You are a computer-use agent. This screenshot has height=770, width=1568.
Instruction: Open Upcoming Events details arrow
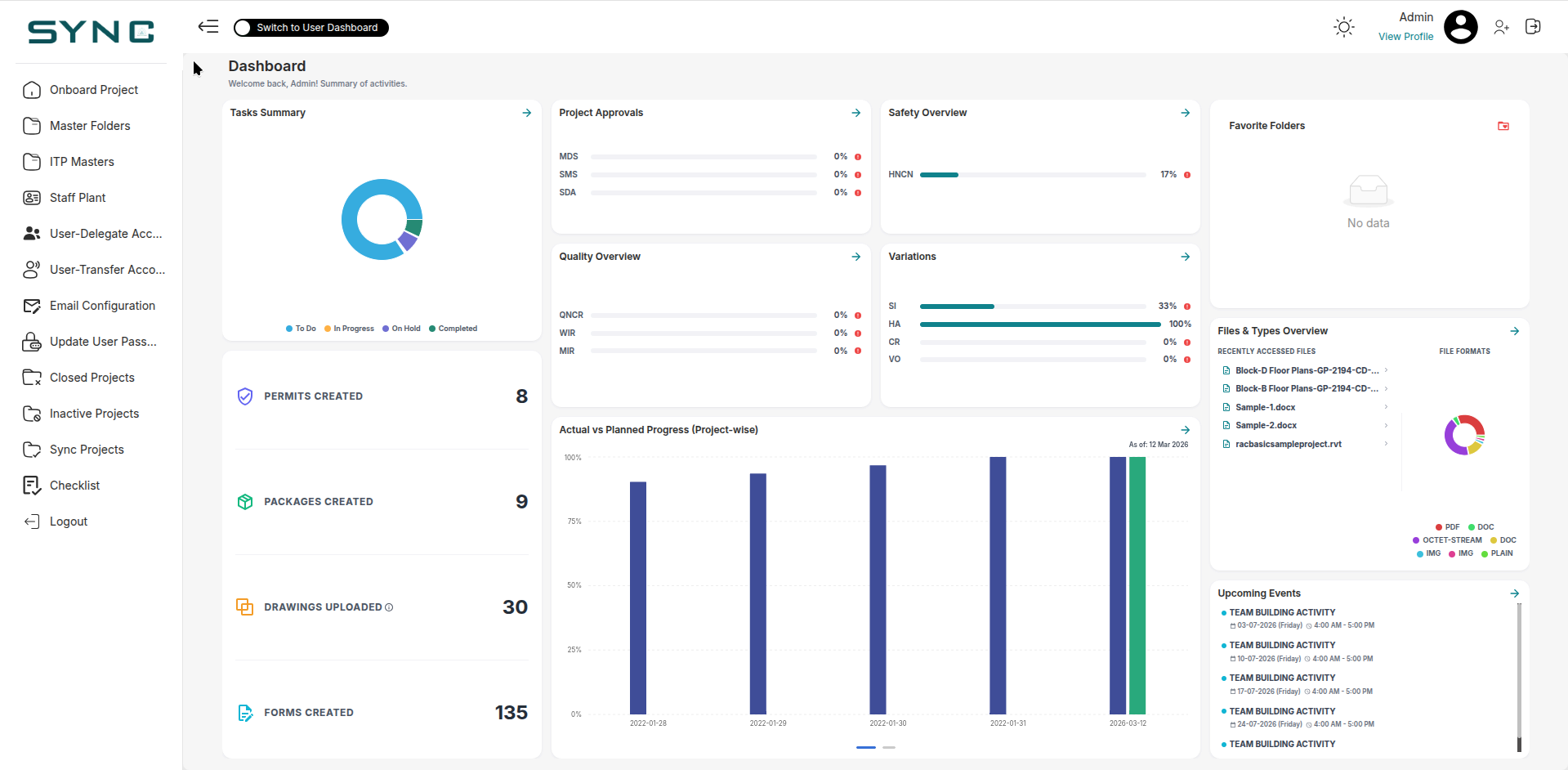pos(1515,593)
